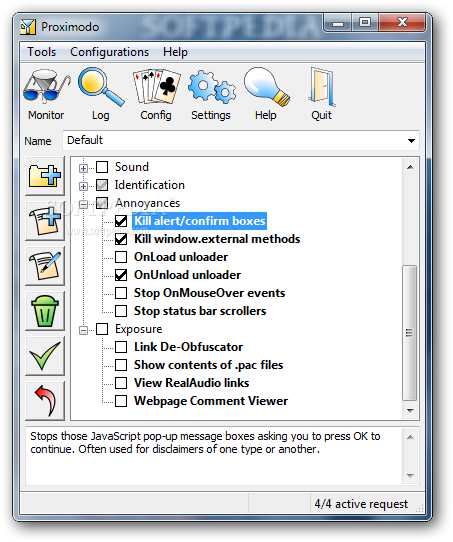Check the Webpage Comment Viewer checkbox
This screenshot has width=453, height=542.
click(x=121, y=401)
